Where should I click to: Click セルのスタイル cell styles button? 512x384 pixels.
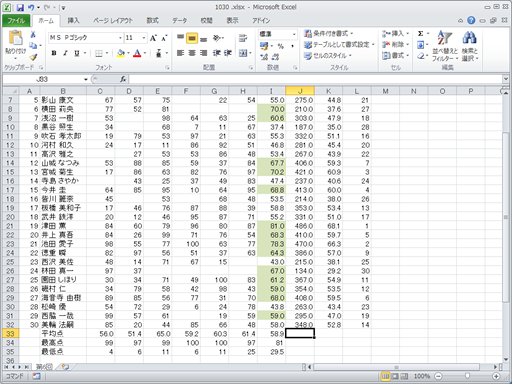coord(328,56)
